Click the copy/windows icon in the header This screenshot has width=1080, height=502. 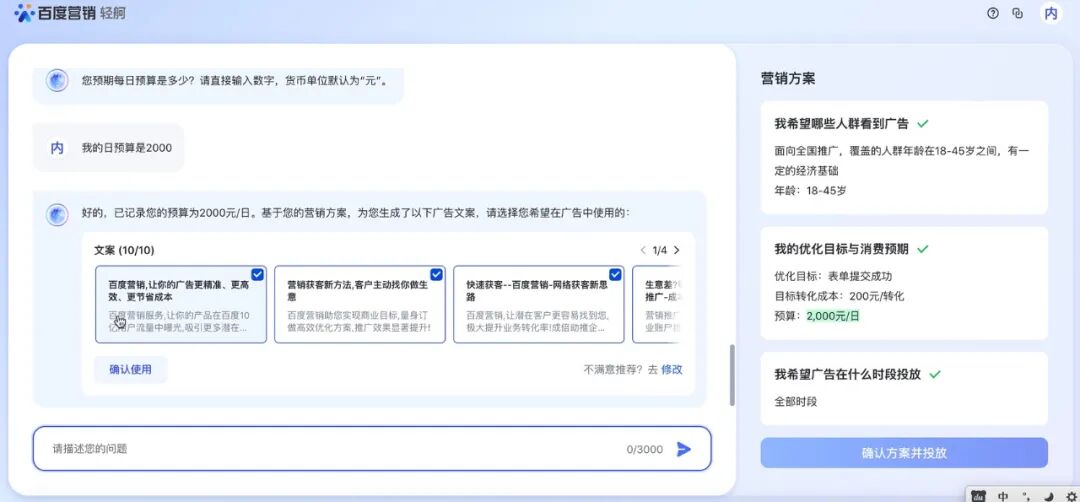click(1017, 13)
